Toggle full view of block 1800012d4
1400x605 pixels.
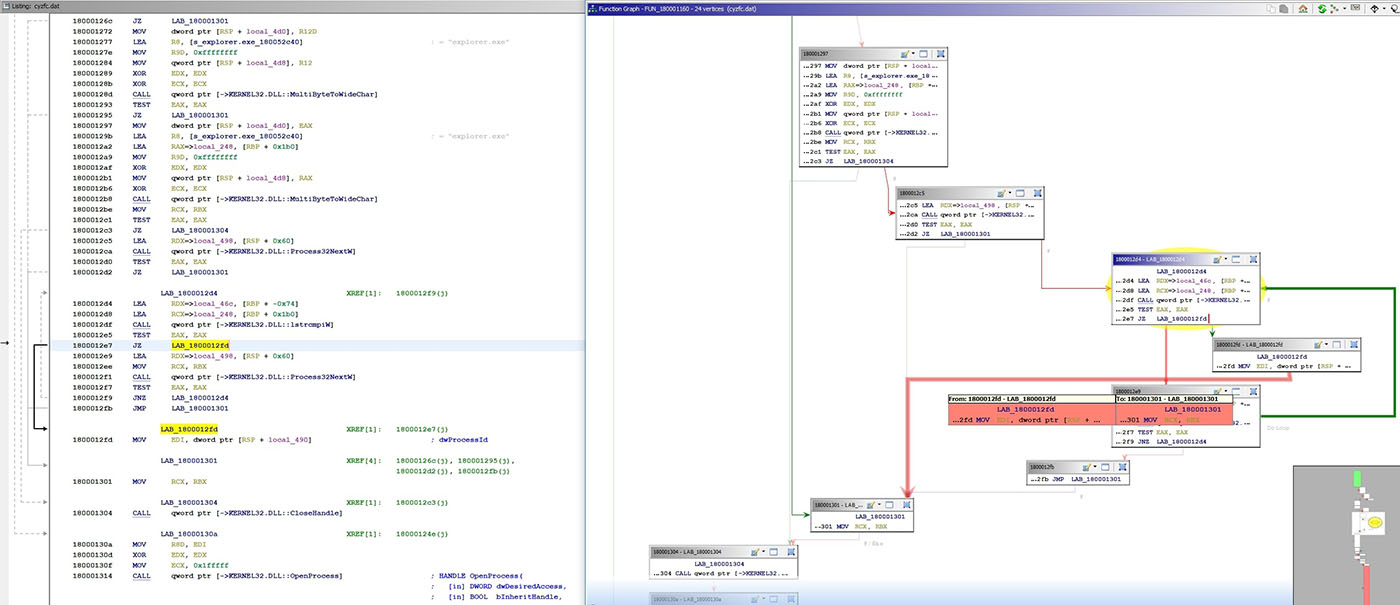[x=1235, y=258]
